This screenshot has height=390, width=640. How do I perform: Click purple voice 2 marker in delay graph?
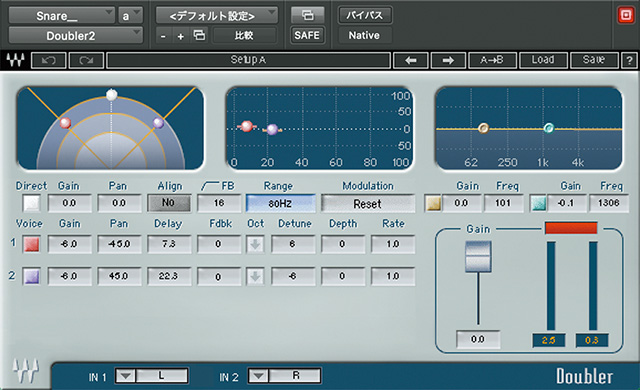click(272, 129)
